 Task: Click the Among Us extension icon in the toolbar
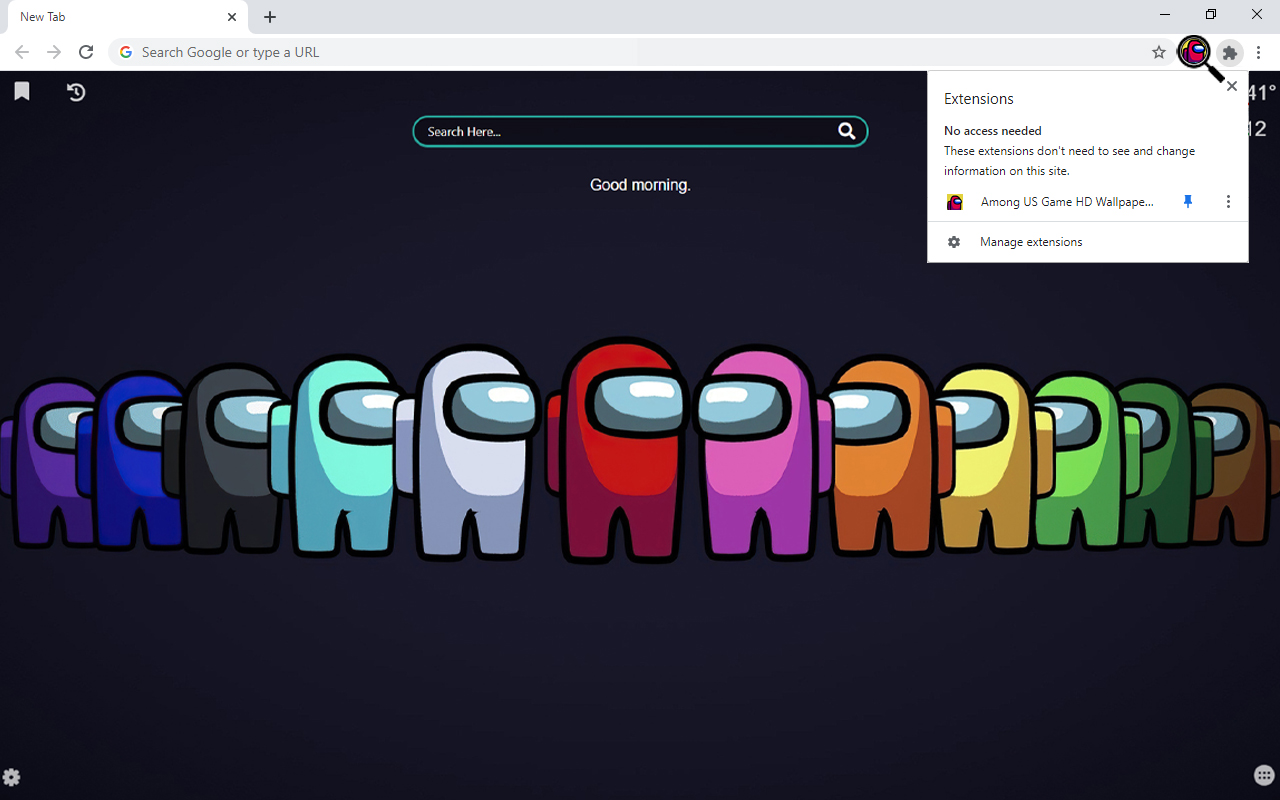click(x=1194, y=52)
